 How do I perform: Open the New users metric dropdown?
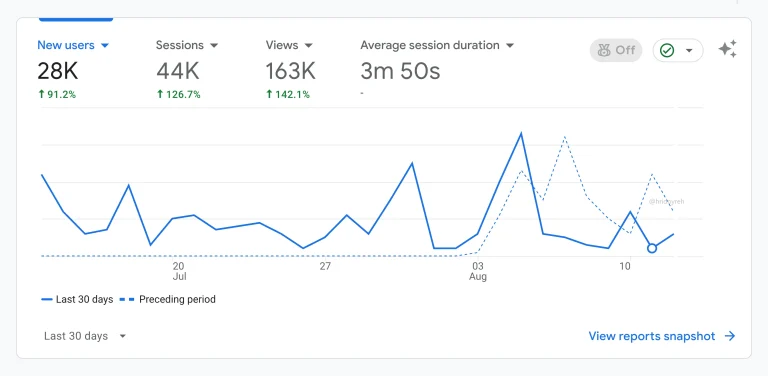click(73, 45)
